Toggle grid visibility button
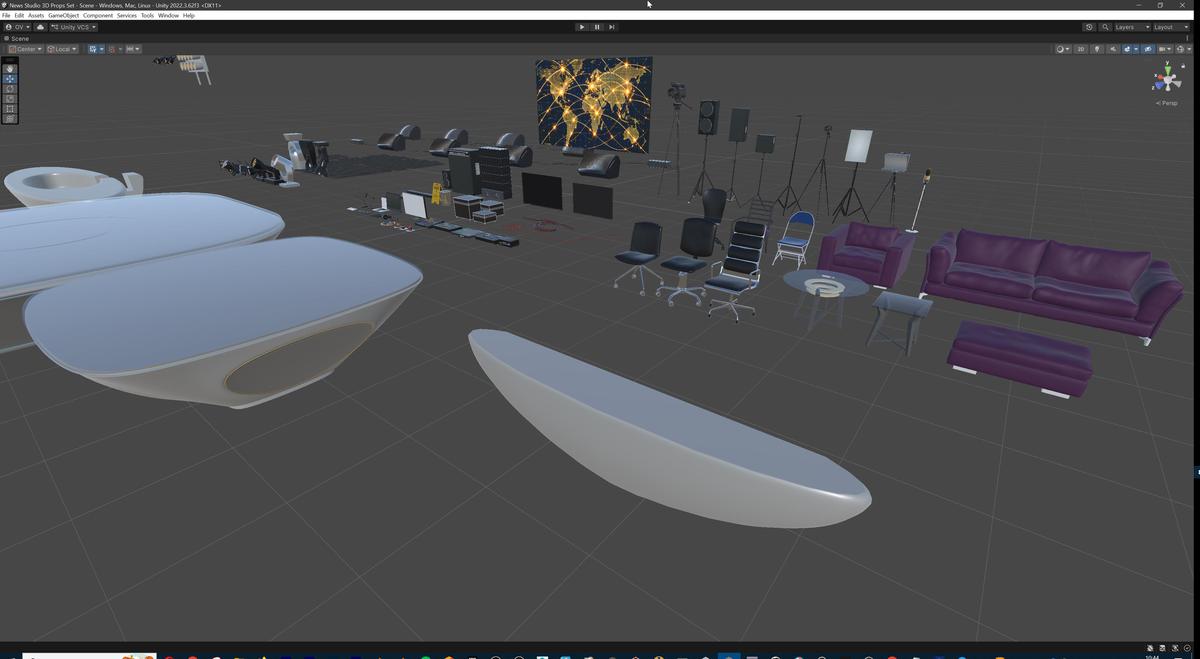Screen dimensions: 1200x659 (92, 49)
